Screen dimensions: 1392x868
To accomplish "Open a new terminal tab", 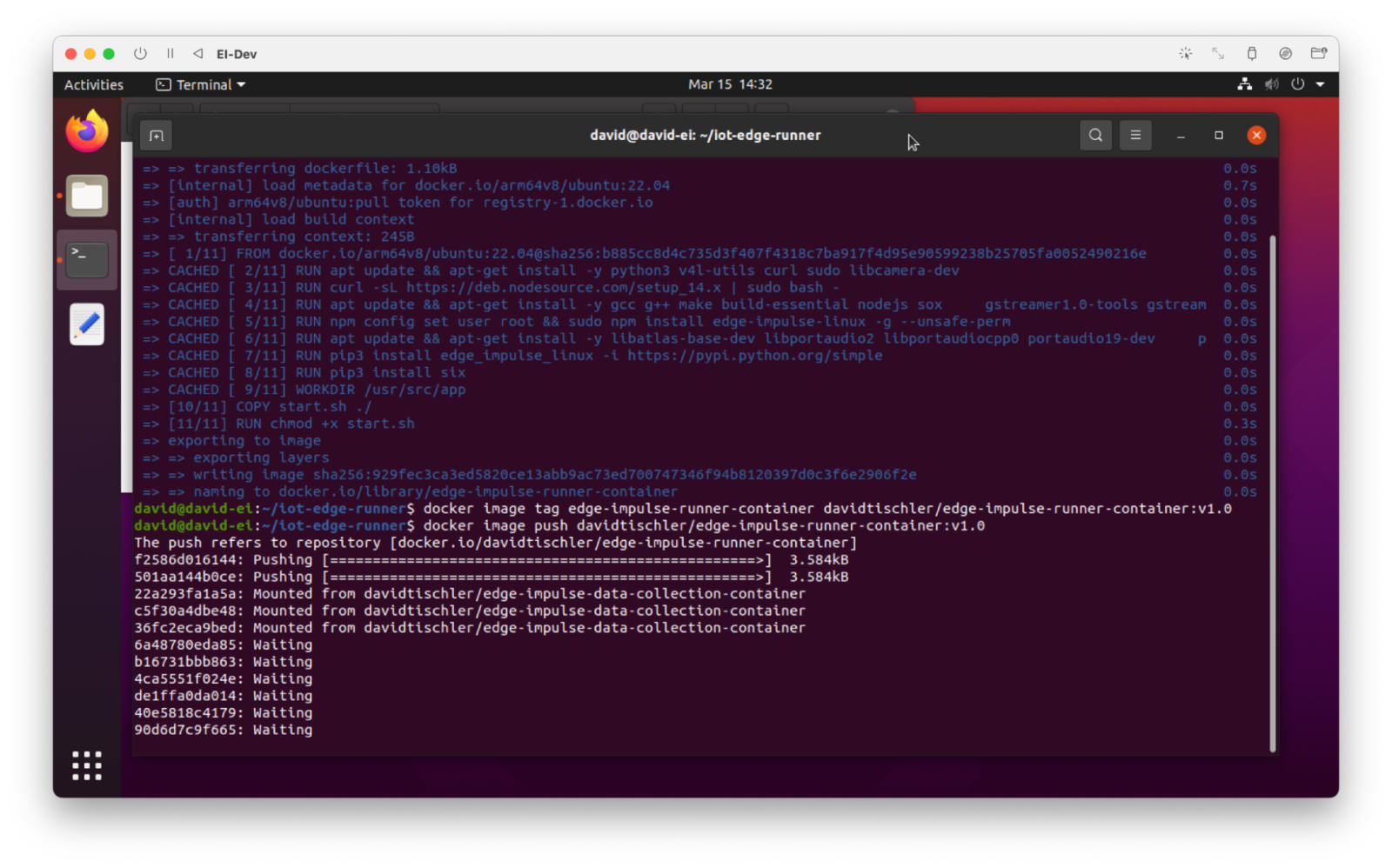I will click(157, 136).
